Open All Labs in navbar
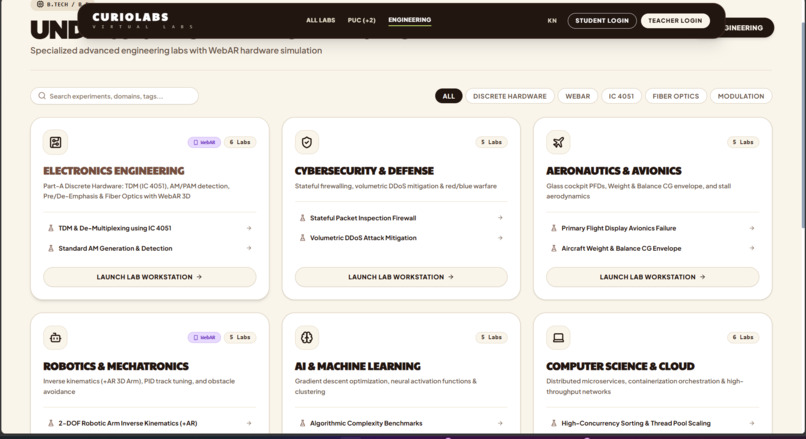The image size is (806, 439). point(320,21)
